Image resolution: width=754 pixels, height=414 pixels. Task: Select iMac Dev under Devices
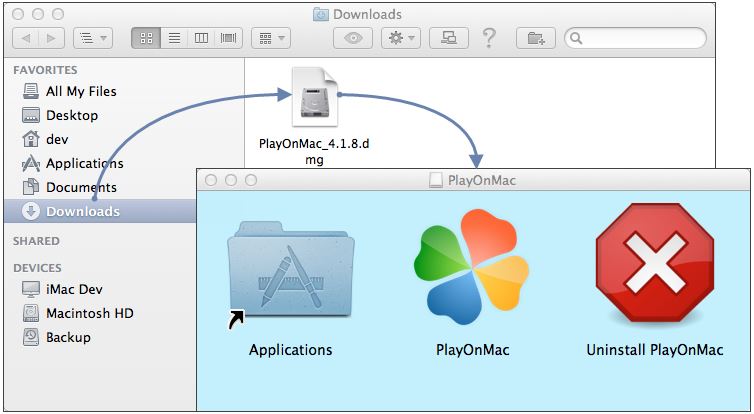tap(100, 289)
